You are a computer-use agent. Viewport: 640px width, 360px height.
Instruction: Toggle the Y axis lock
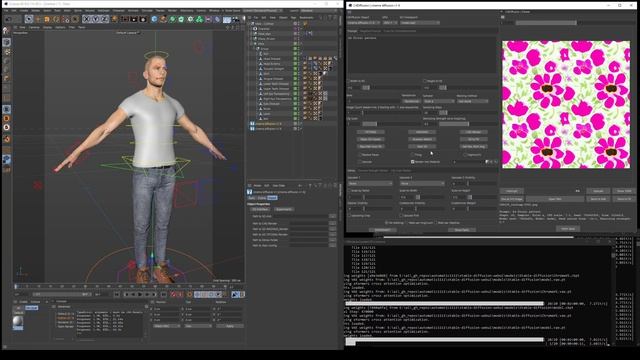[x=95, y=19]
